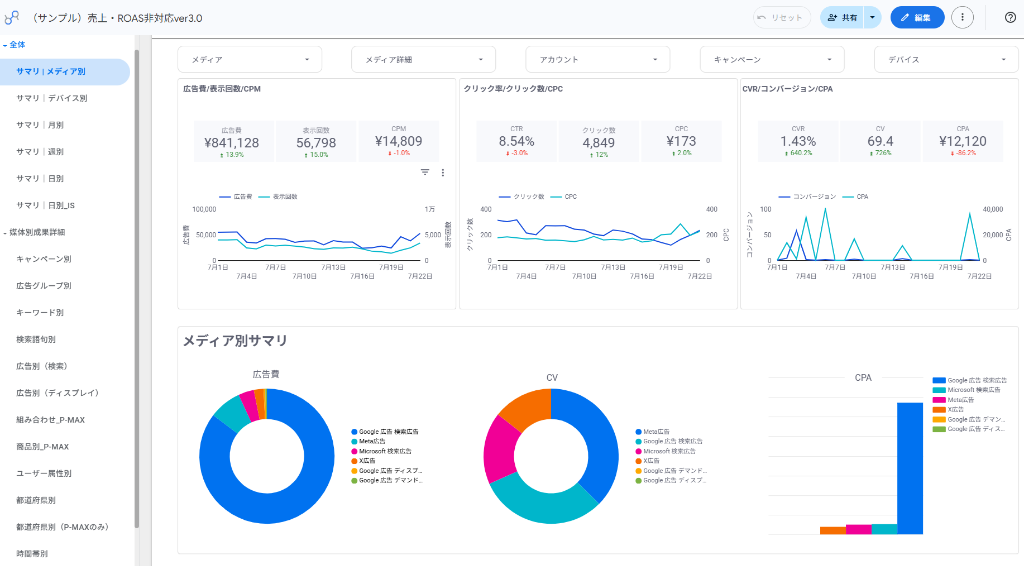This screenshot has width=1024, height=566.
Task: Open the three-dot more options menu in header
Action: coord(962,18)
